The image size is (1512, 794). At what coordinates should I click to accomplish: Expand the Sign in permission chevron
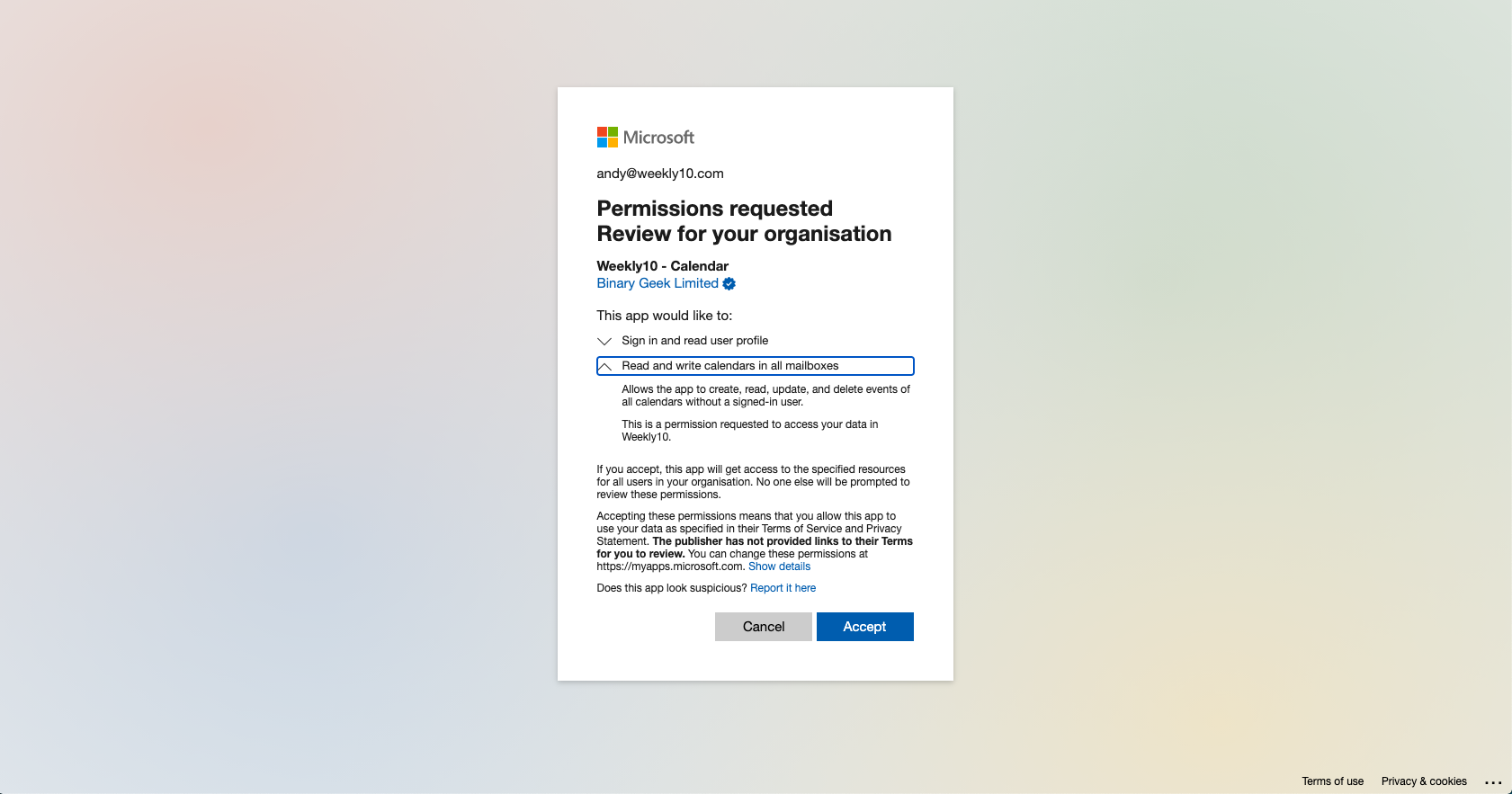pos(604,342)
